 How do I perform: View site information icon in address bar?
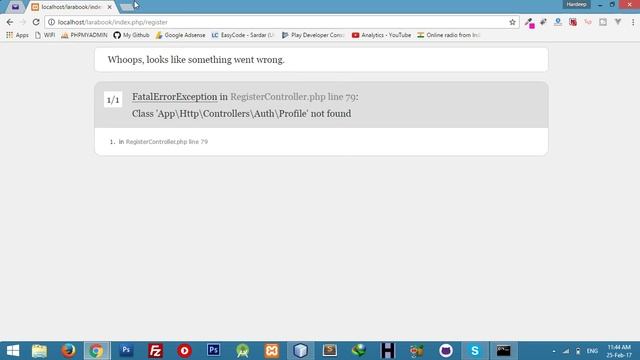click(51, 22)
